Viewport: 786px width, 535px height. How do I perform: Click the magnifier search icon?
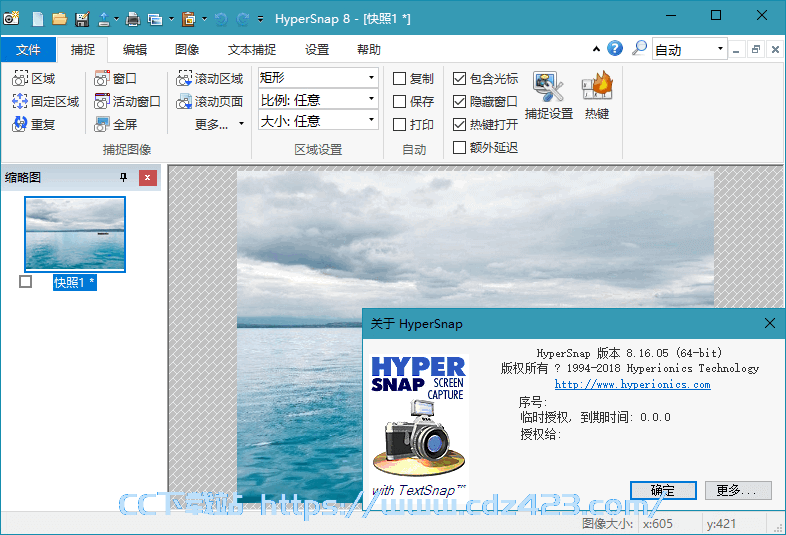639,49
